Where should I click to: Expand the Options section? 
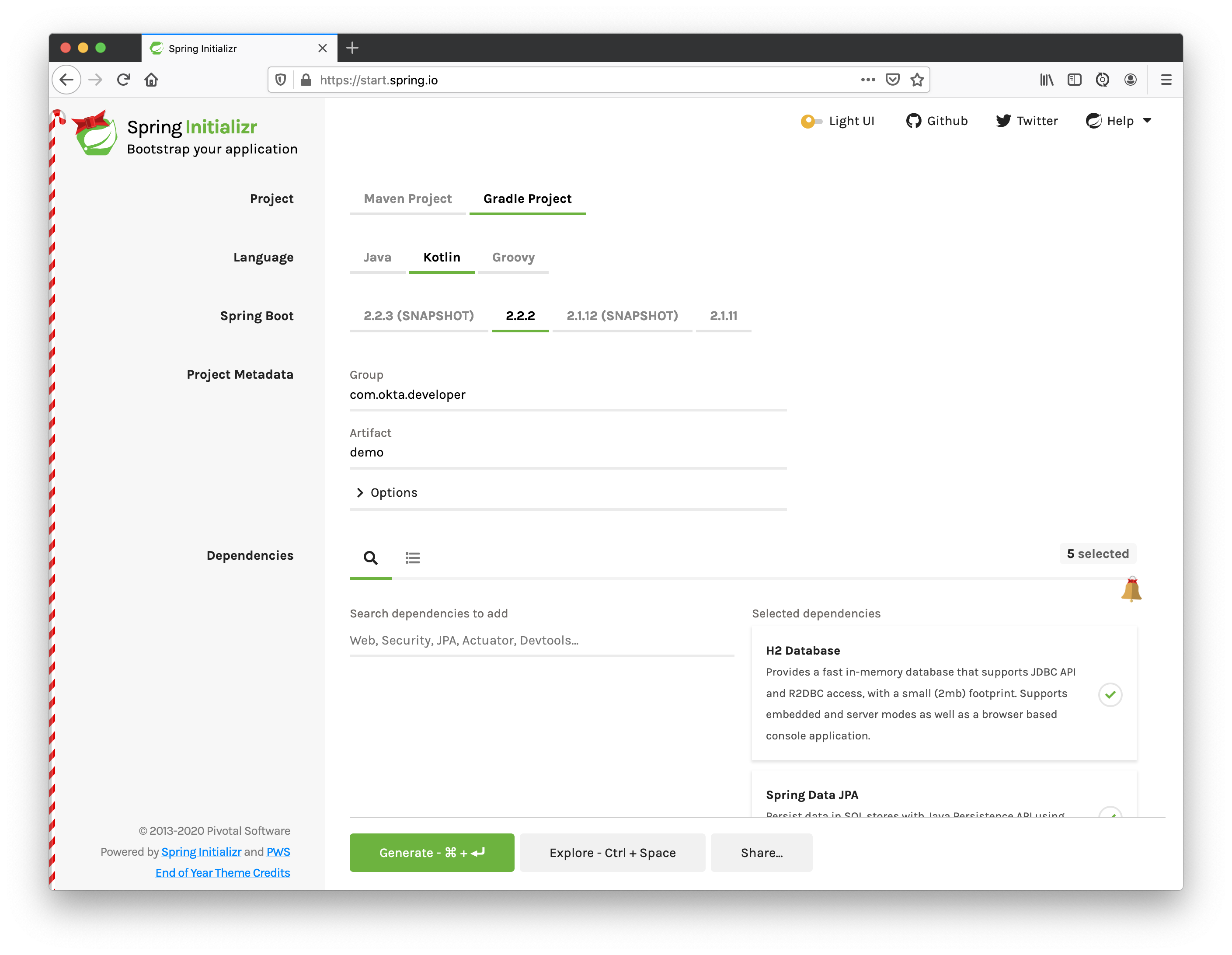[387, 492]
